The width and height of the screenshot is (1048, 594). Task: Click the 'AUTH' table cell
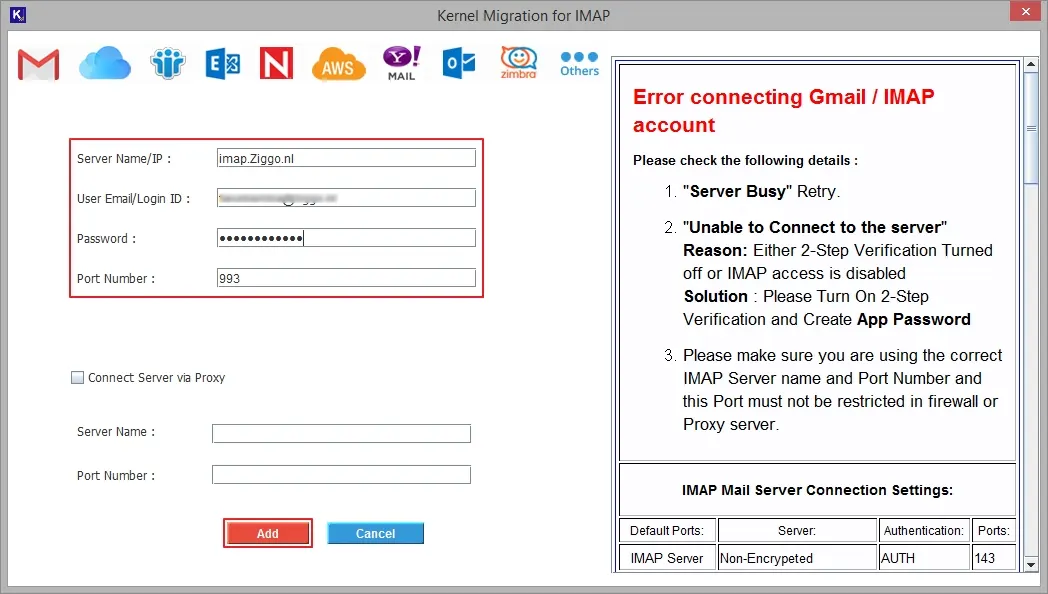[x=924, y=558]
